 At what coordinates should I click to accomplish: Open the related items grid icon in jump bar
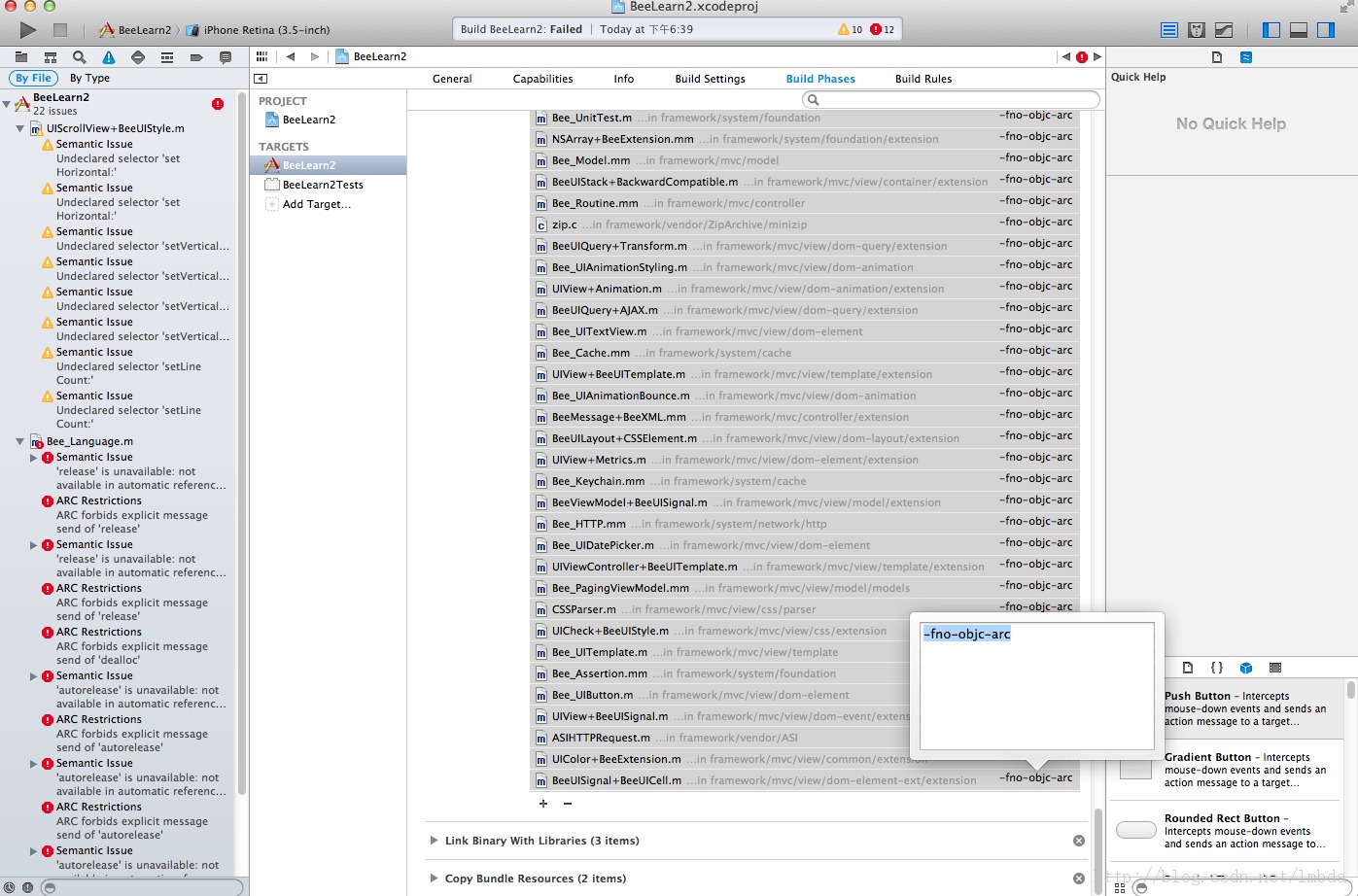click(261, 56)
